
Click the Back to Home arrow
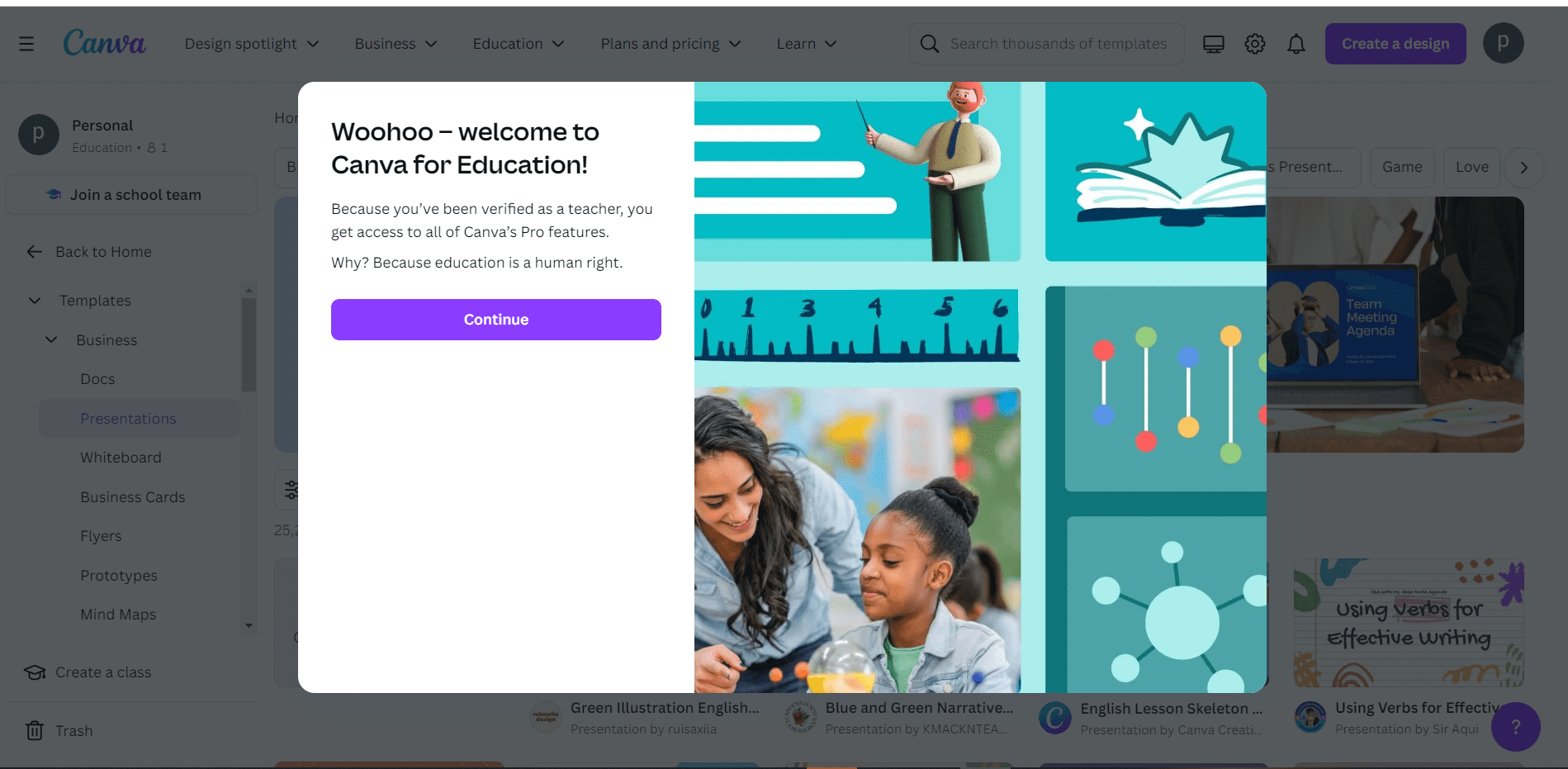[35, 252]
